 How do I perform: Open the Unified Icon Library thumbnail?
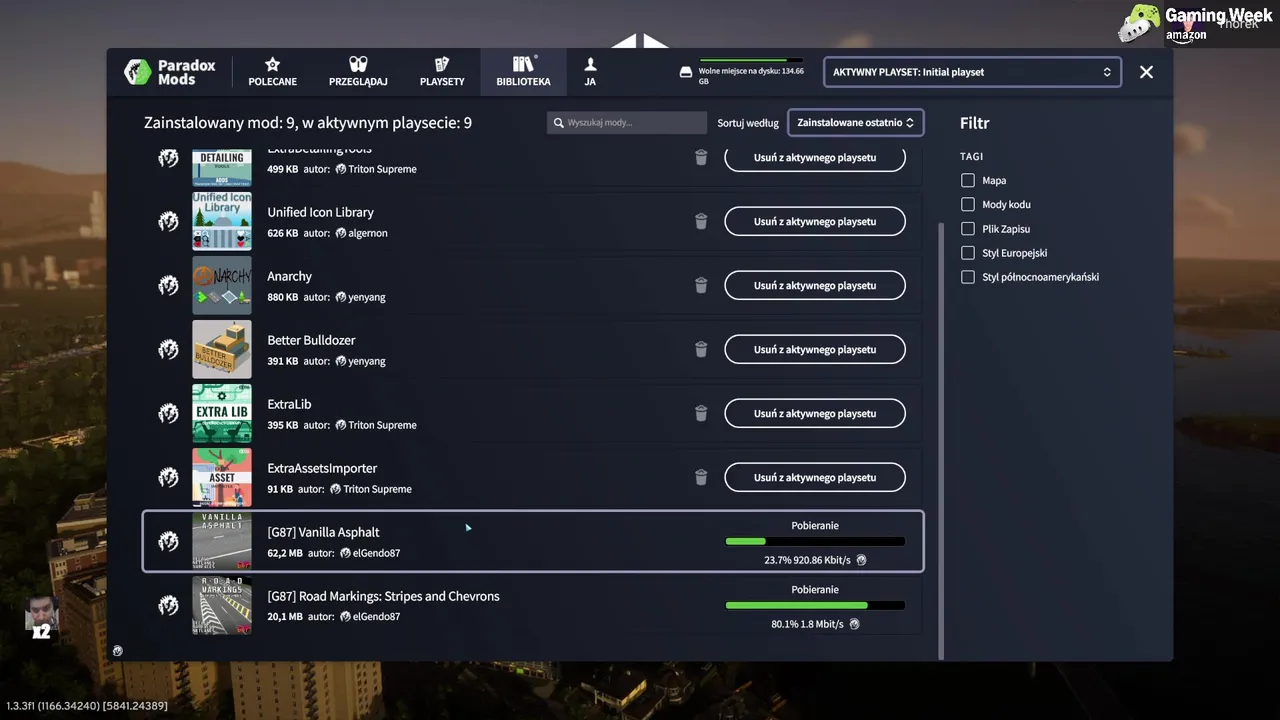(x=222, y=221)
